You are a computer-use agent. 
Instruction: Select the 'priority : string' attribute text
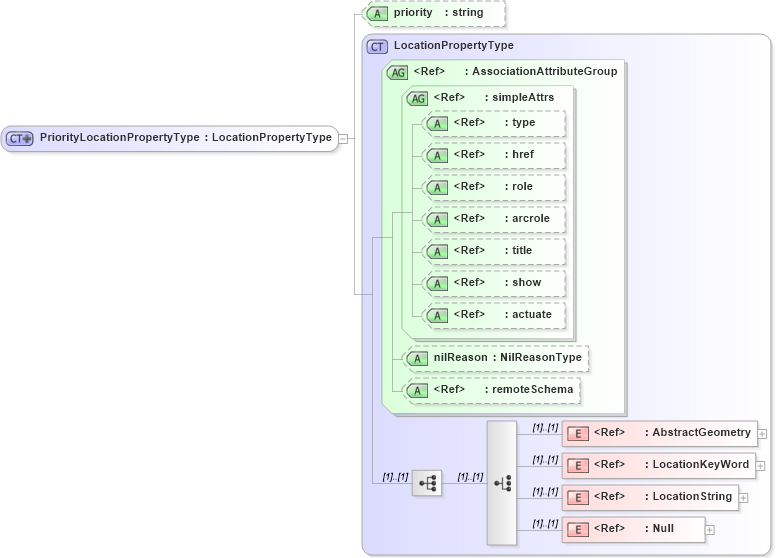tap(438, 12)
